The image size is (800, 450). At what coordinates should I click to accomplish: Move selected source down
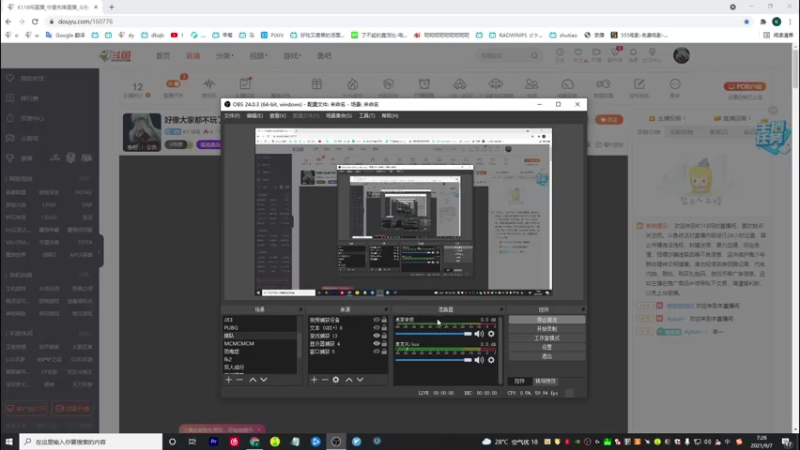click(360, 380)
